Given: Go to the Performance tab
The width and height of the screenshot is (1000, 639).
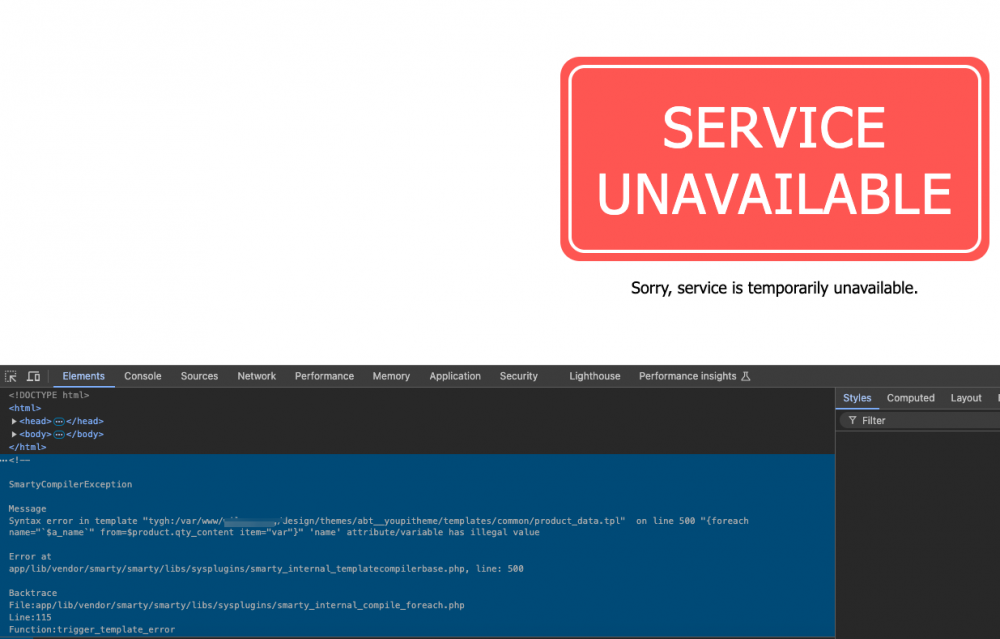Looking at the screenshot, I should (x=324, y=376).
